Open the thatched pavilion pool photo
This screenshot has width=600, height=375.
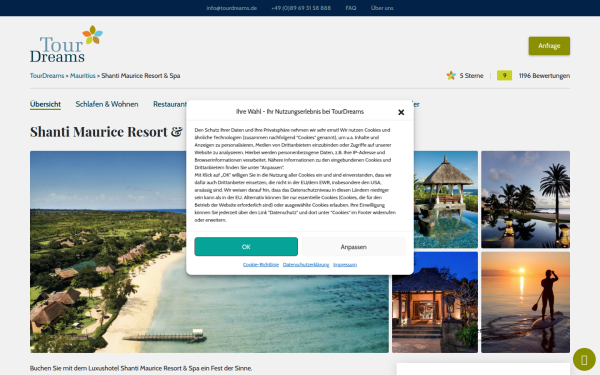(x=446, y=199)
